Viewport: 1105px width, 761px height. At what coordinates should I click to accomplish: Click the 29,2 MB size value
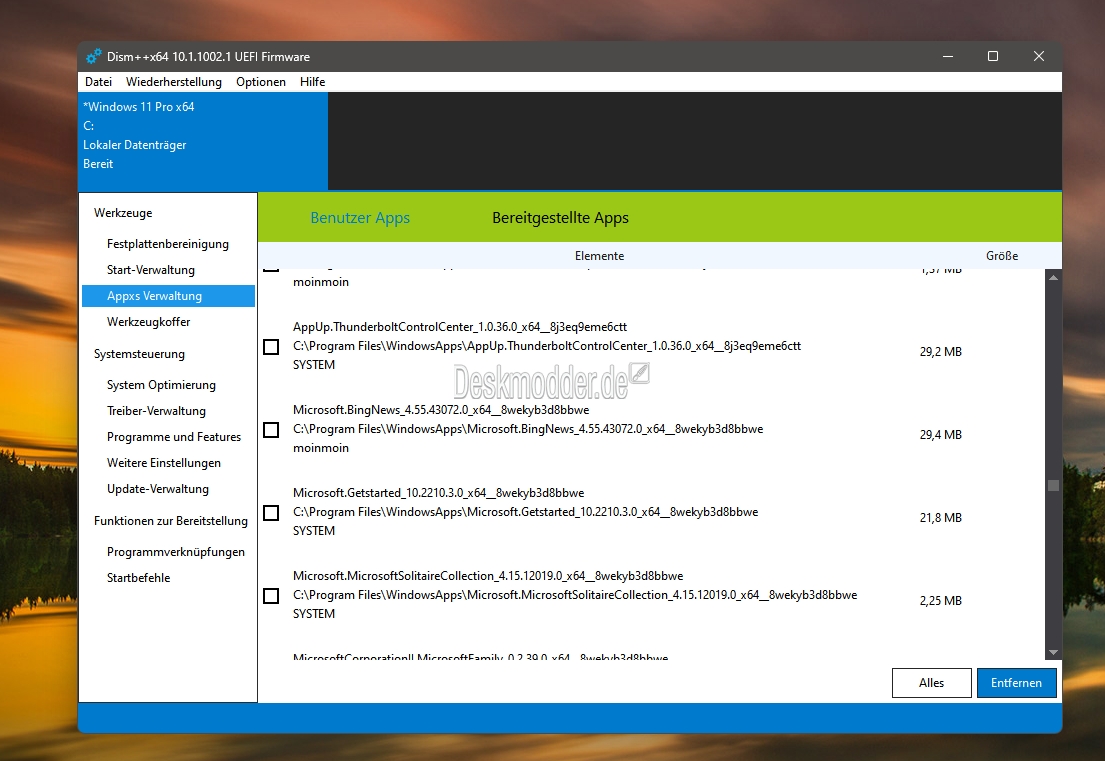pyautogui.click(x=941, y=352)
